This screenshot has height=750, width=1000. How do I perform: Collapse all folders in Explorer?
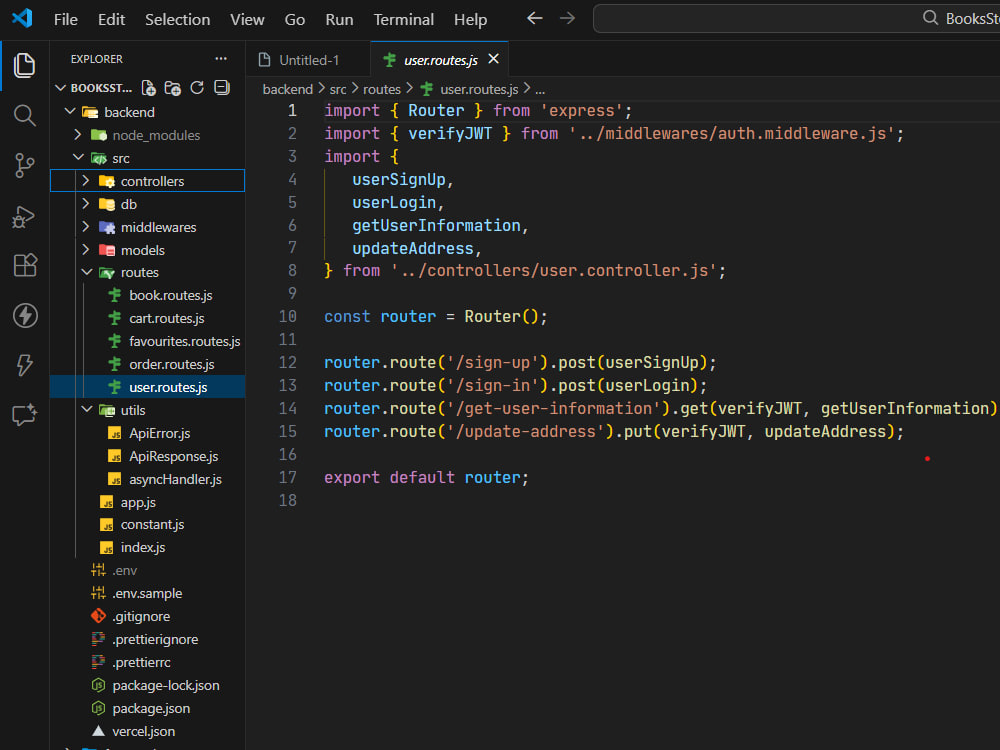tap(221, 88)
